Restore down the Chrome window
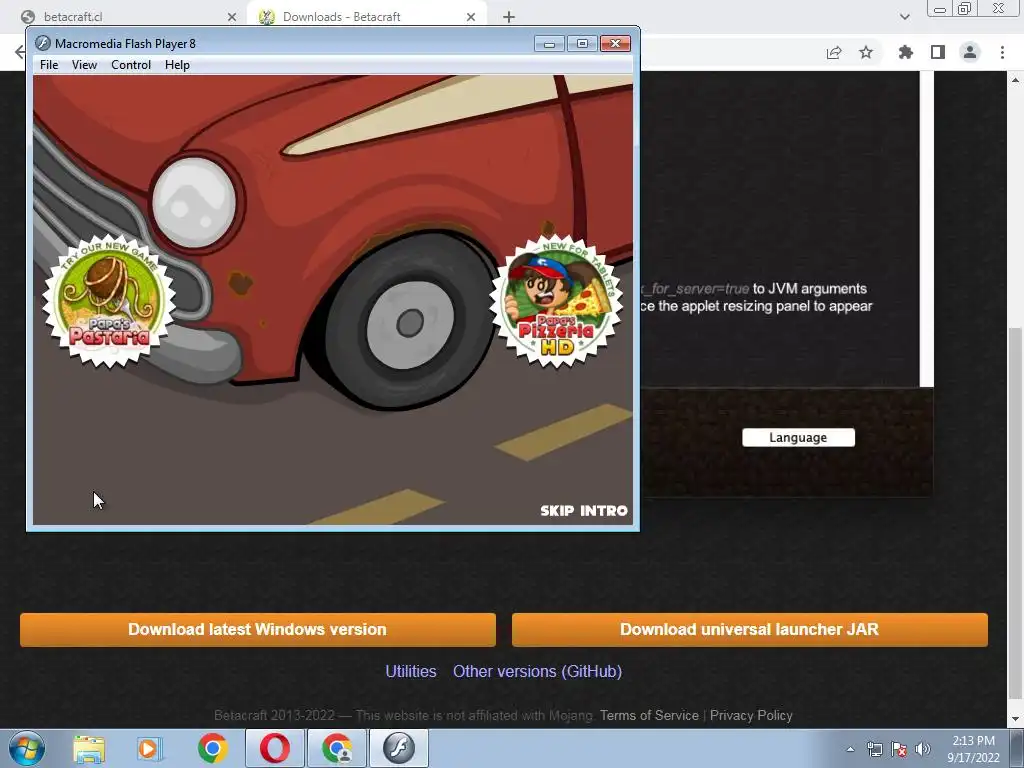This screenshot has height=768, width=1024. (965, 9)
